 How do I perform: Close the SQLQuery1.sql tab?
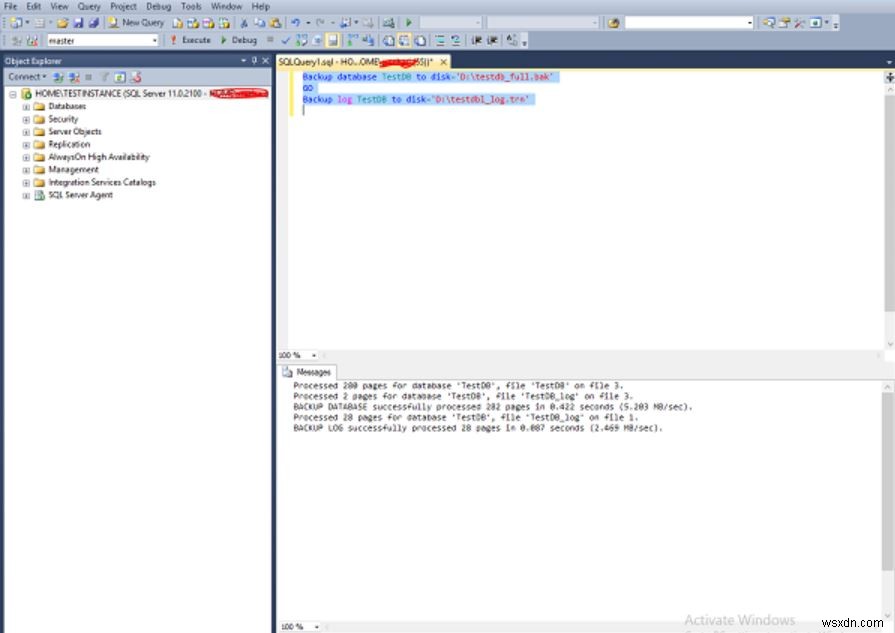[444, 62]
